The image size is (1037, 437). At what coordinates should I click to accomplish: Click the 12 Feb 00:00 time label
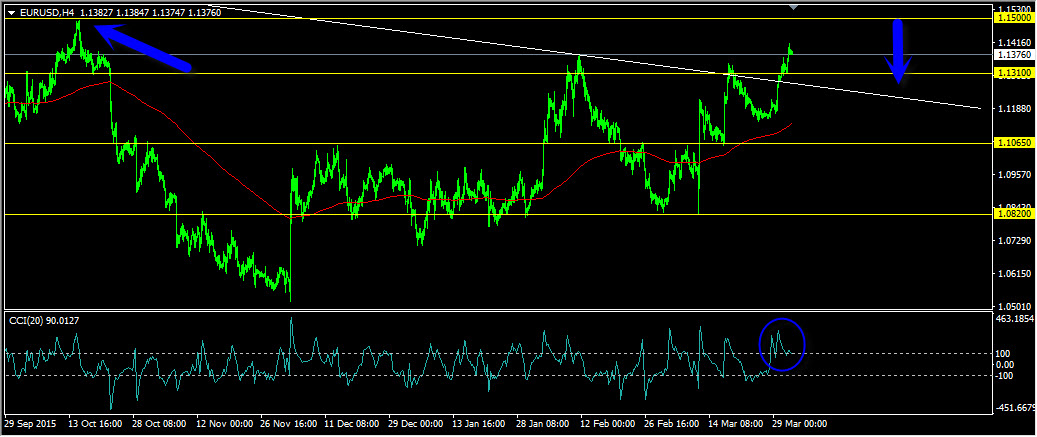pos(608,423)
